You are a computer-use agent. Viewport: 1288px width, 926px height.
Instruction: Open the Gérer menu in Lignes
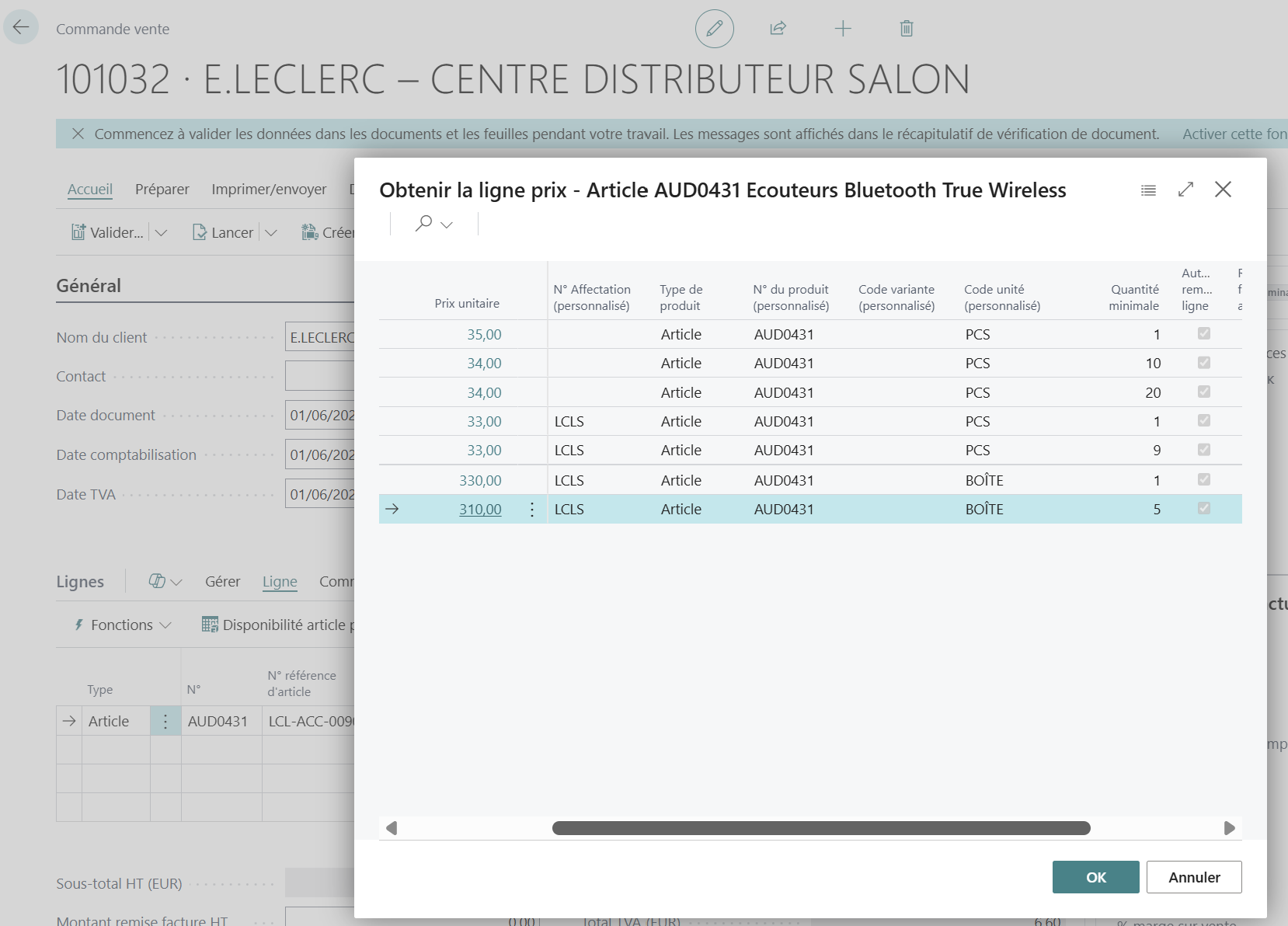222,581
